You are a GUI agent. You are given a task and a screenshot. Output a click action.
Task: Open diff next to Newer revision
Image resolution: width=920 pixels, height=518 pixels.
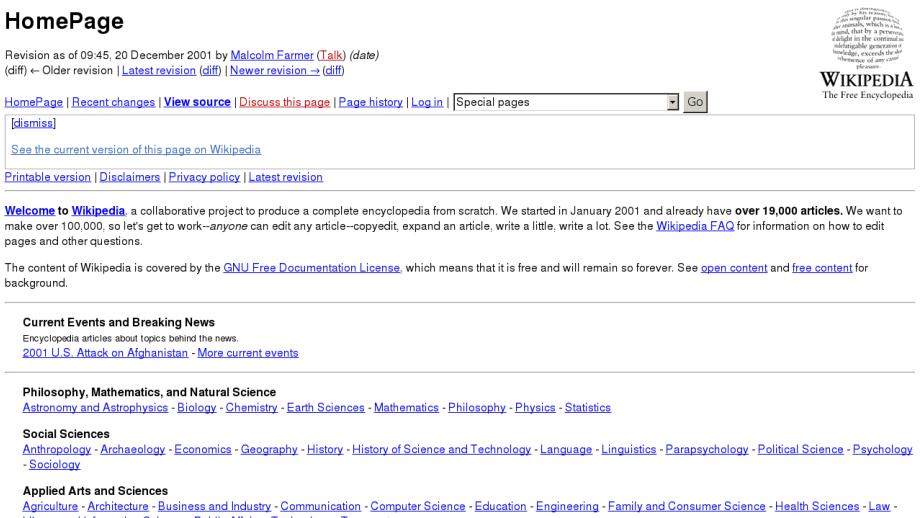point(334,70)
